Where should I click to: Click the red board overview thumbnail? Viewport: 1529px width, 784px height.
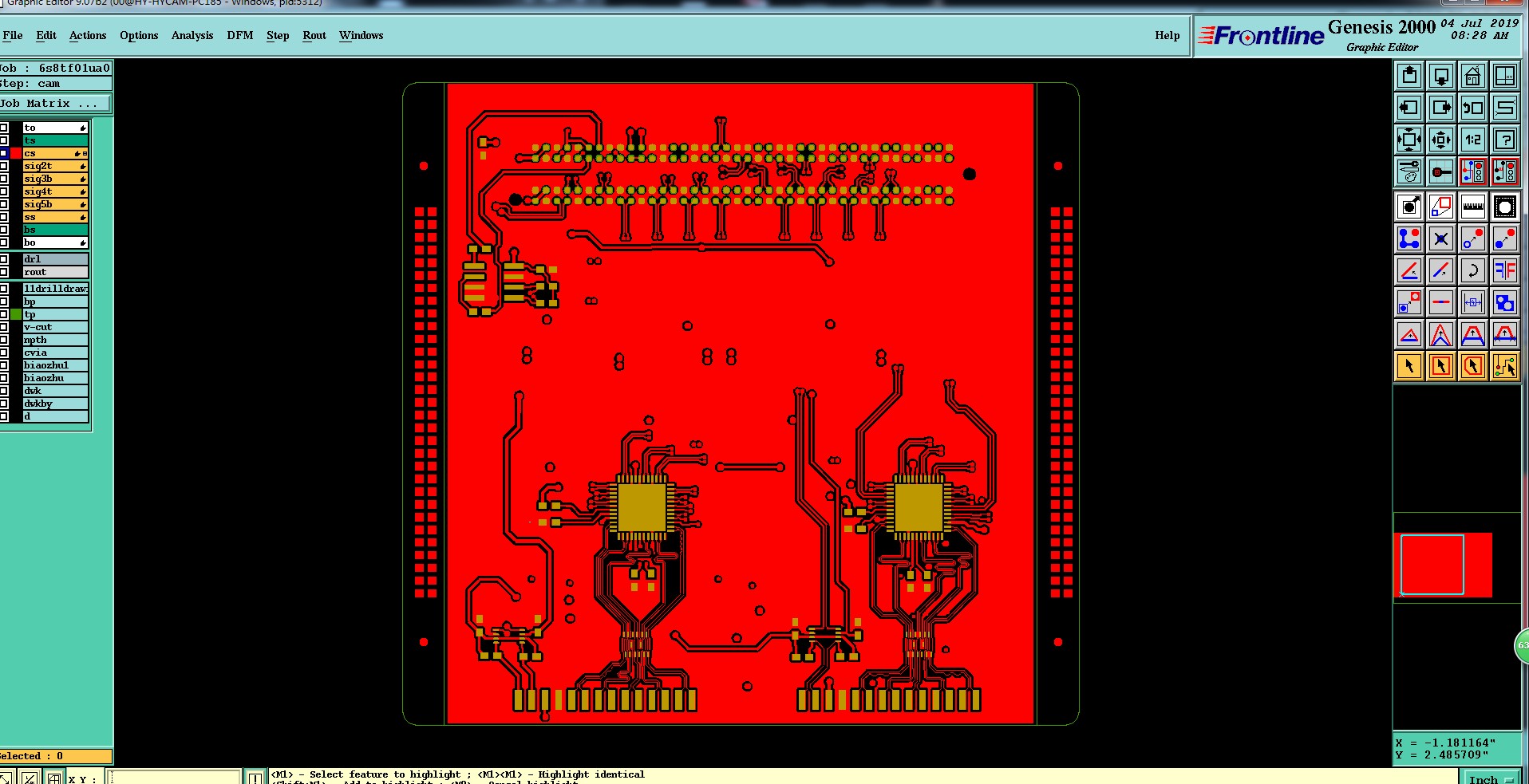[1443, 565]
